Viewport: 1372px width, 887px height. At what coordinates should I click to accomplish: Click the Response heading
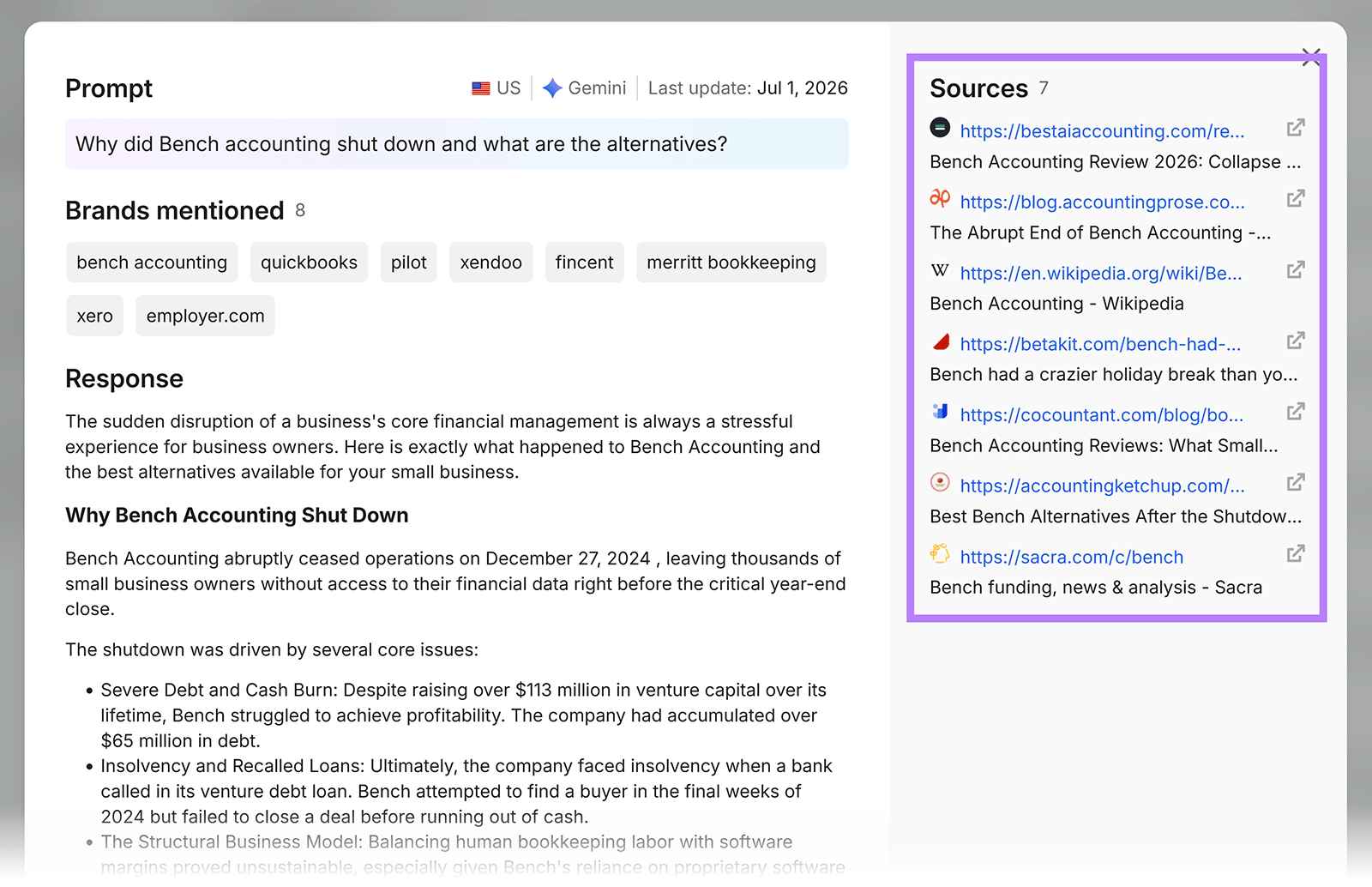[x=124, y=379]
